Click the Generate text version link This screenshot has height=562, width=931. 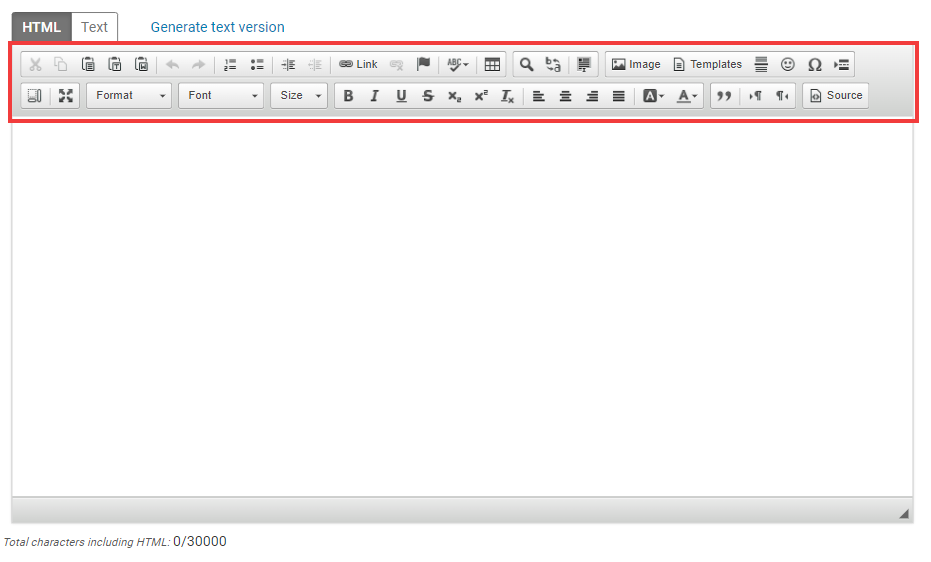[217, 27]
